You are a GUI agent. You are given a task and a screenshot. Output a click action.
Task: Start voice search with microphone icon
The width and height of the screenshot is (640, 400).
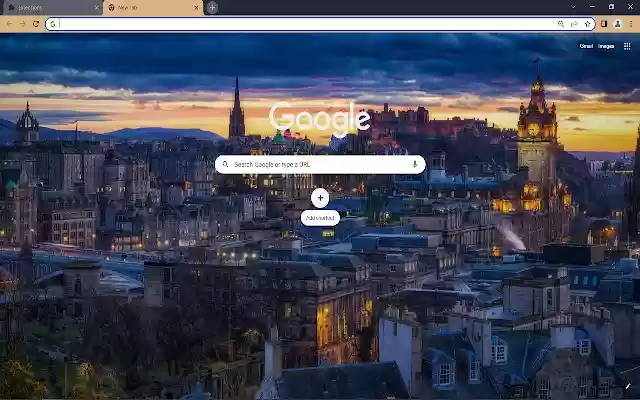(x=415, y=164)
